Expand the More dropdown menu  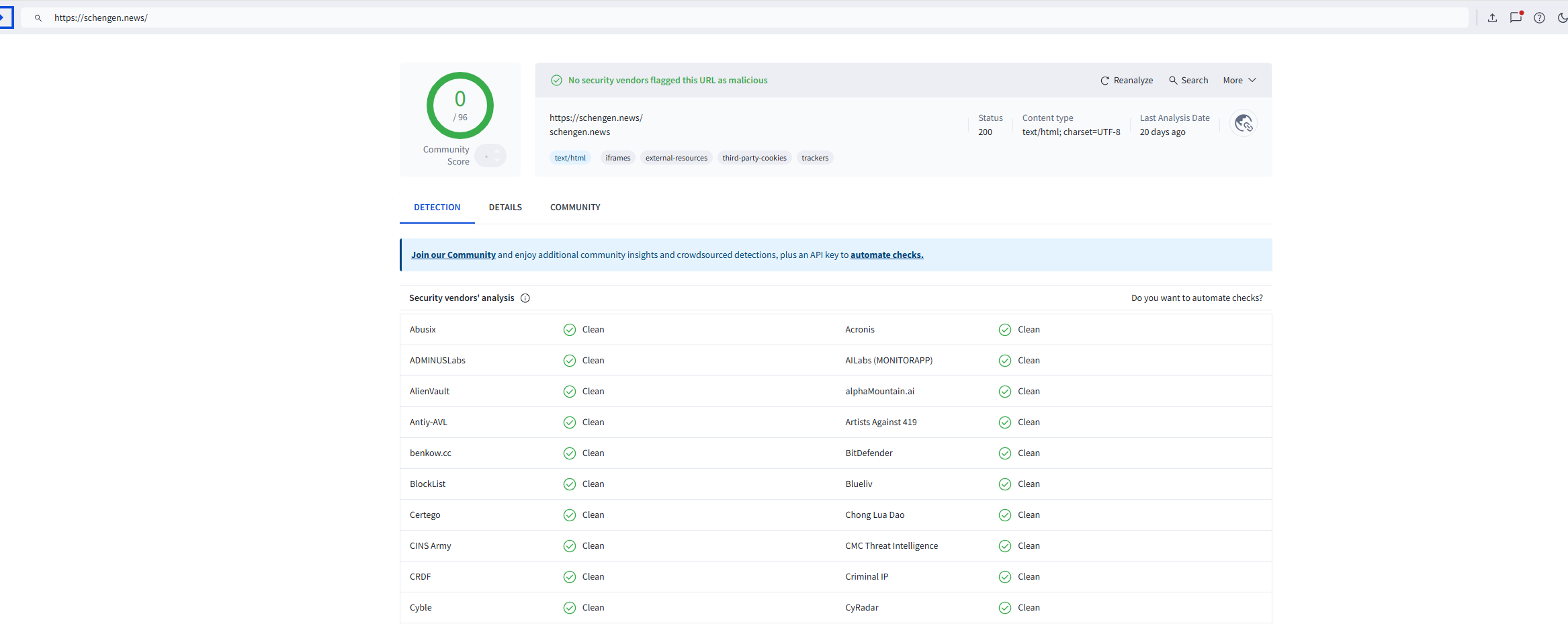point(1239,81)
